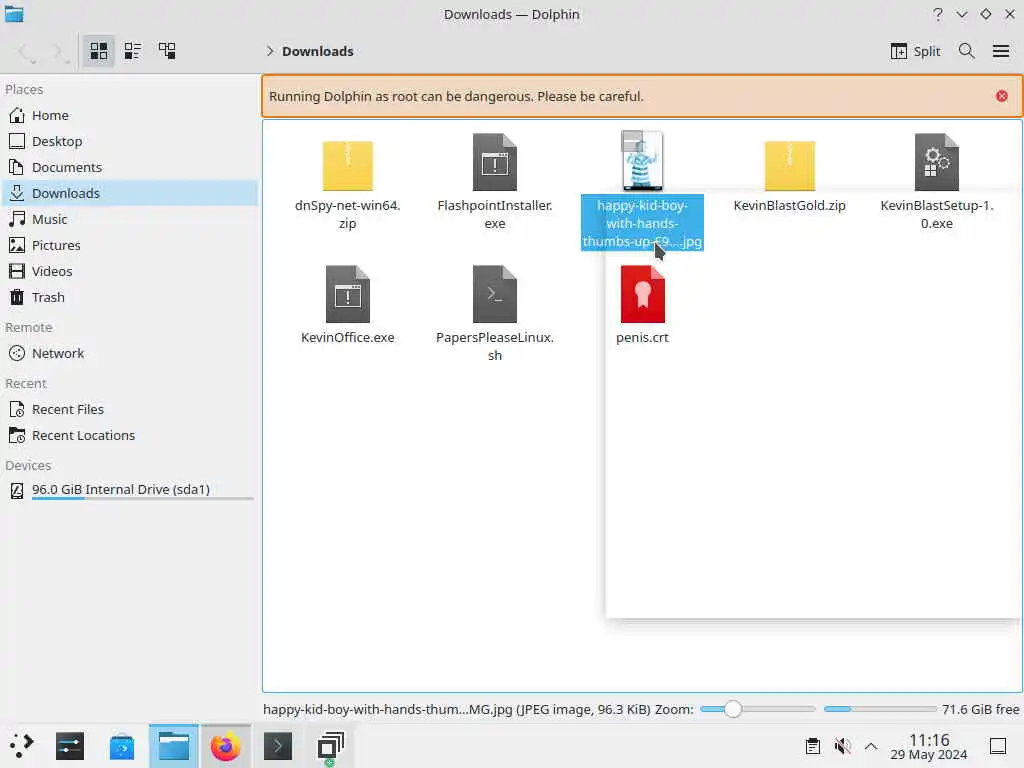Open Network in Remote section

point(129,353)
